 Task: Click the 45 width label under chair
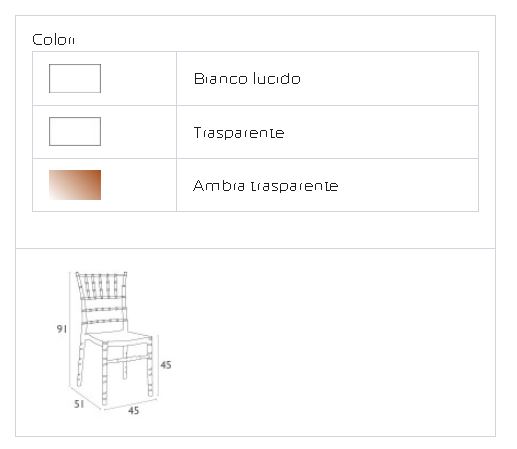133,410
